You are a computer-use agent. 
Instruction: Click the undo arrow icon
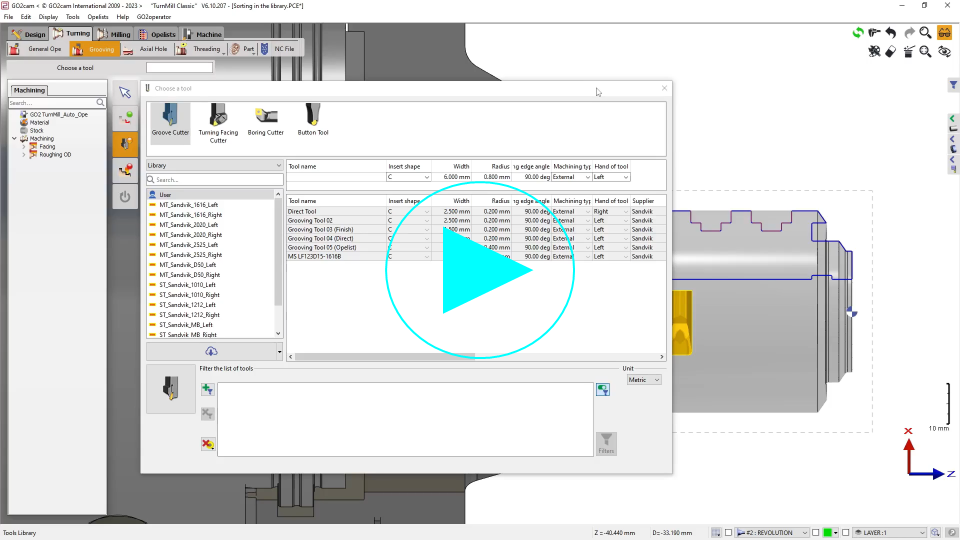[890, 33]
